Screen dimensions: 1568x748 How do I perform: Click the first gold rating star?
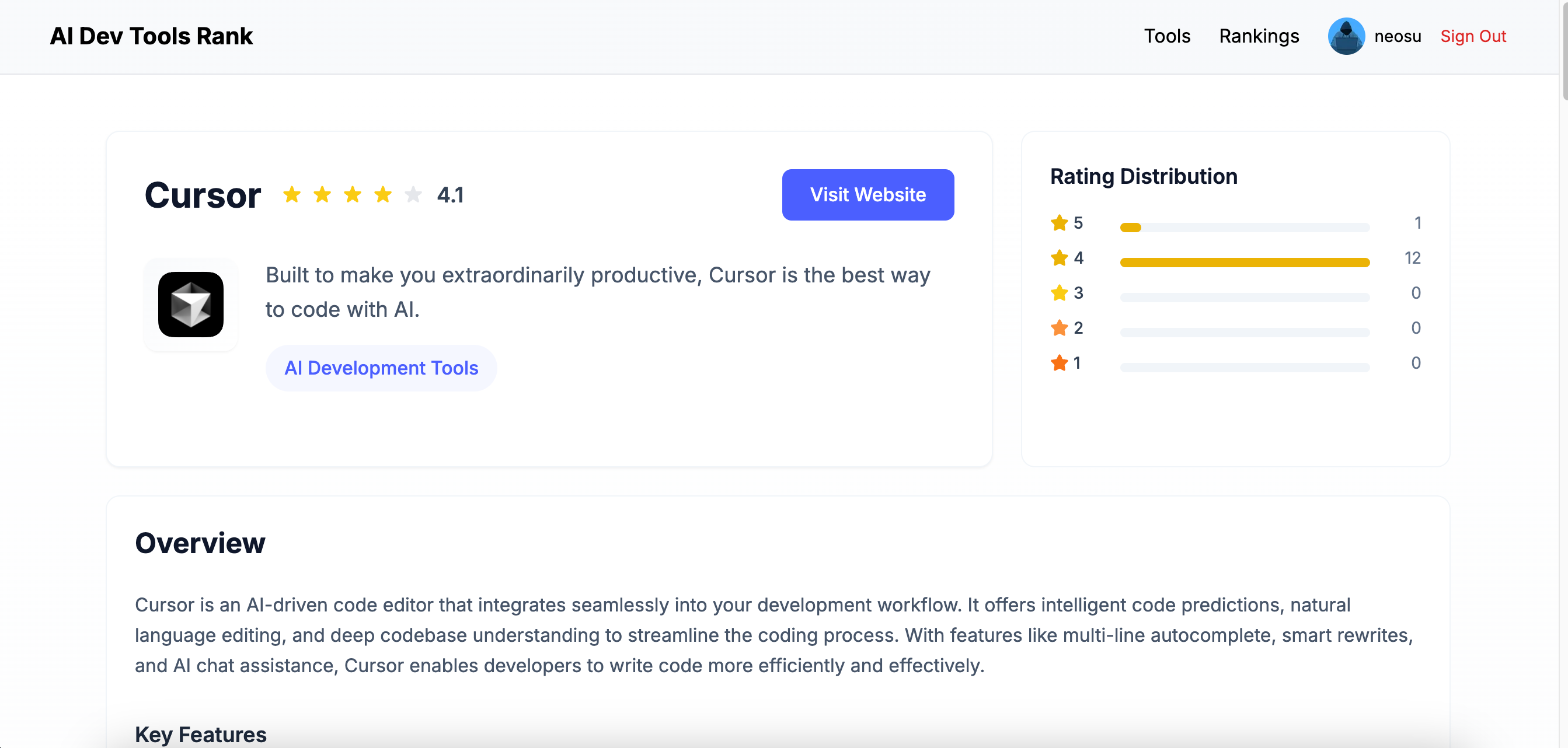click(x=292, y=195)
